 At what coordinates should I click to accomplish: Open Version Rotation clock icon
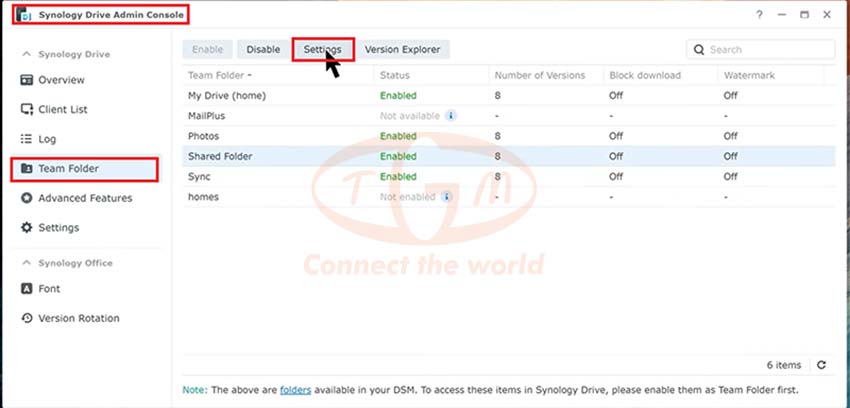(x=27, y=318)
